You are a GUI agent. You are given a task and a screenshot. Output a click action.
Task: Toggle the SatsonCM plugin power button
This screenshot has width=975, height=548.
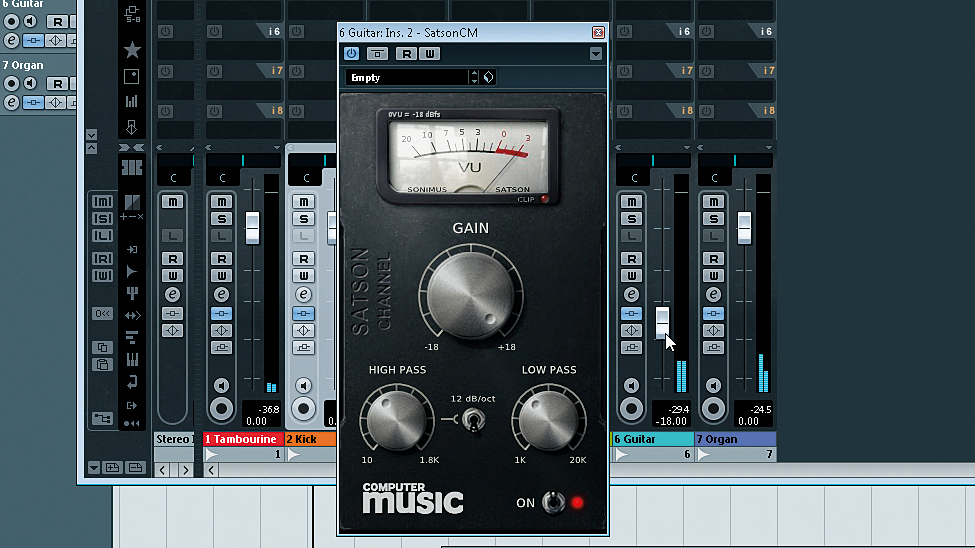[x=351, y=53]
